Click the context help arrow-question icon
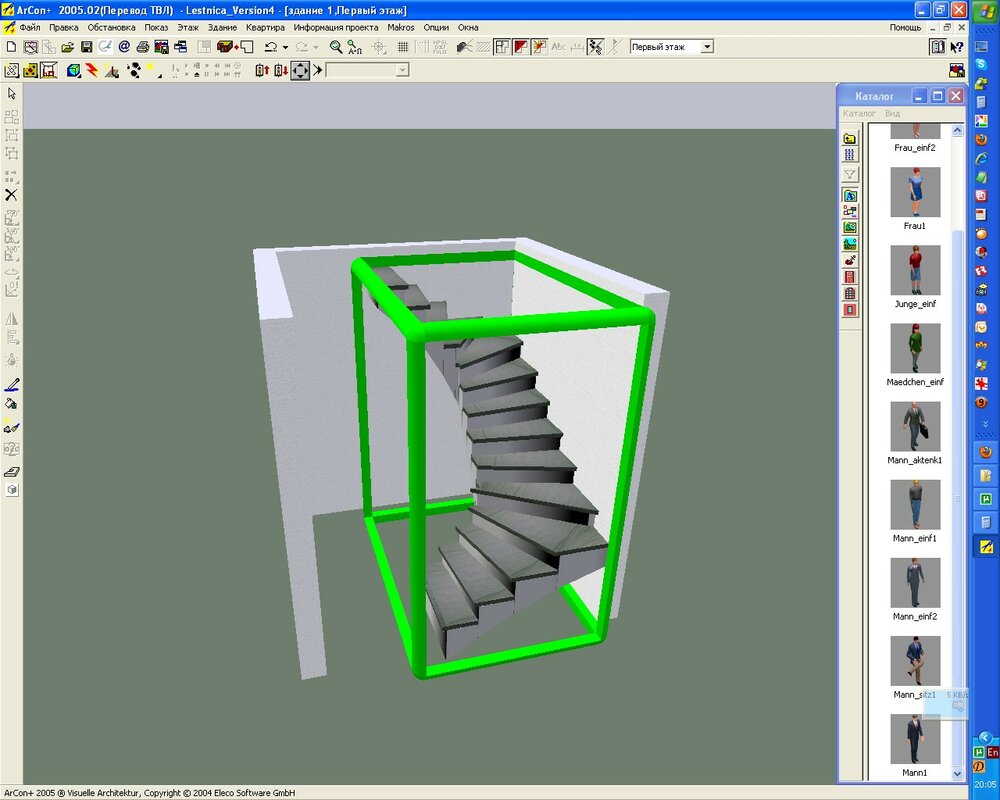 click(957, 47)
